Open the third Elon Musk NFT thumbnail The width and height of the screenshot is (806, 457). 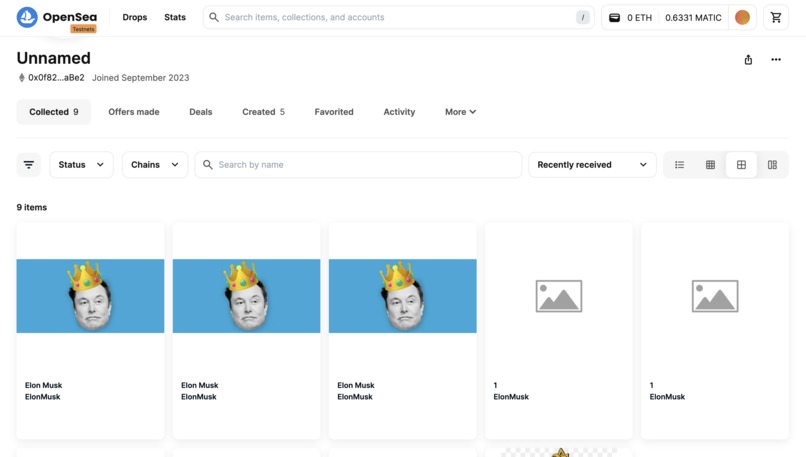[x=402, y=296]
